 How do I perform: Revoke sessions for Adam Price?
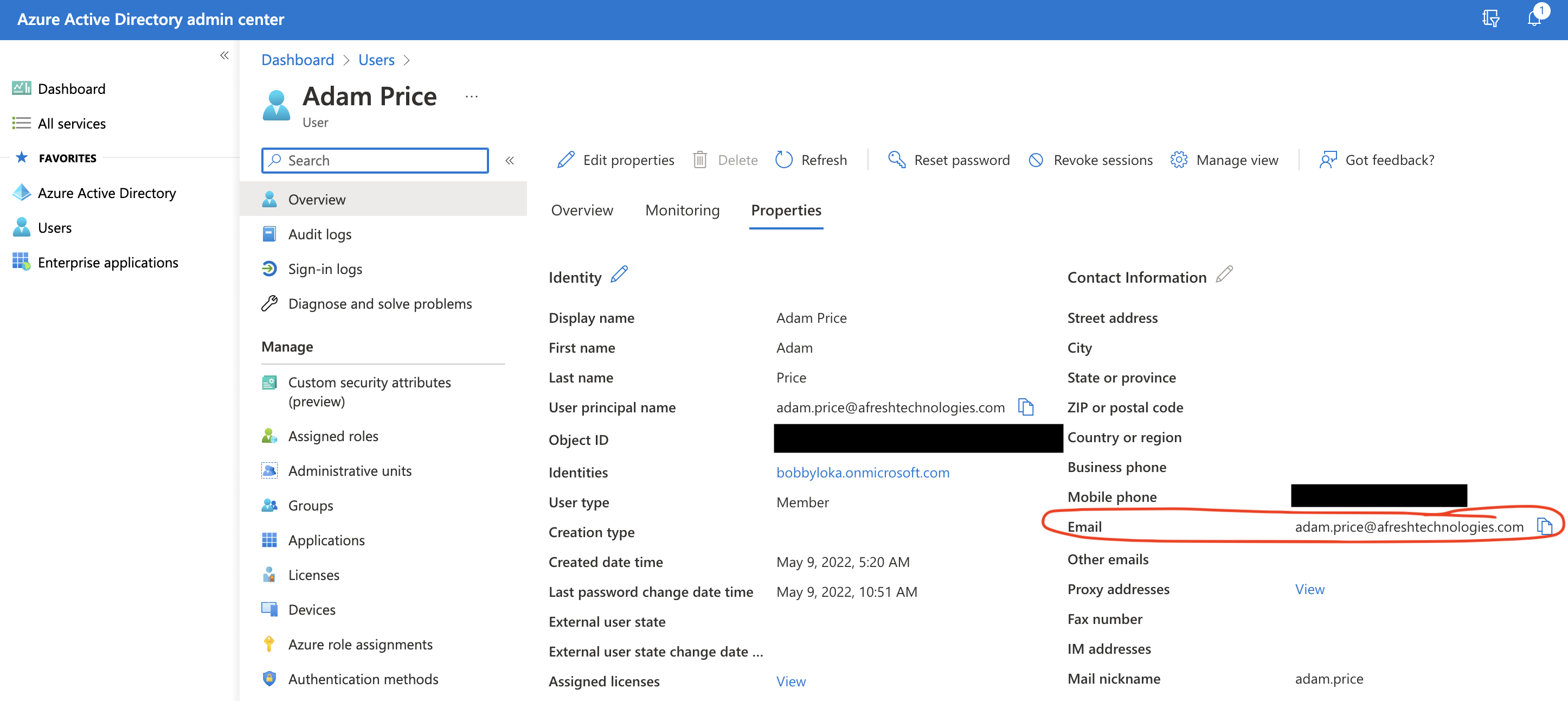[x=1090, y=160]
